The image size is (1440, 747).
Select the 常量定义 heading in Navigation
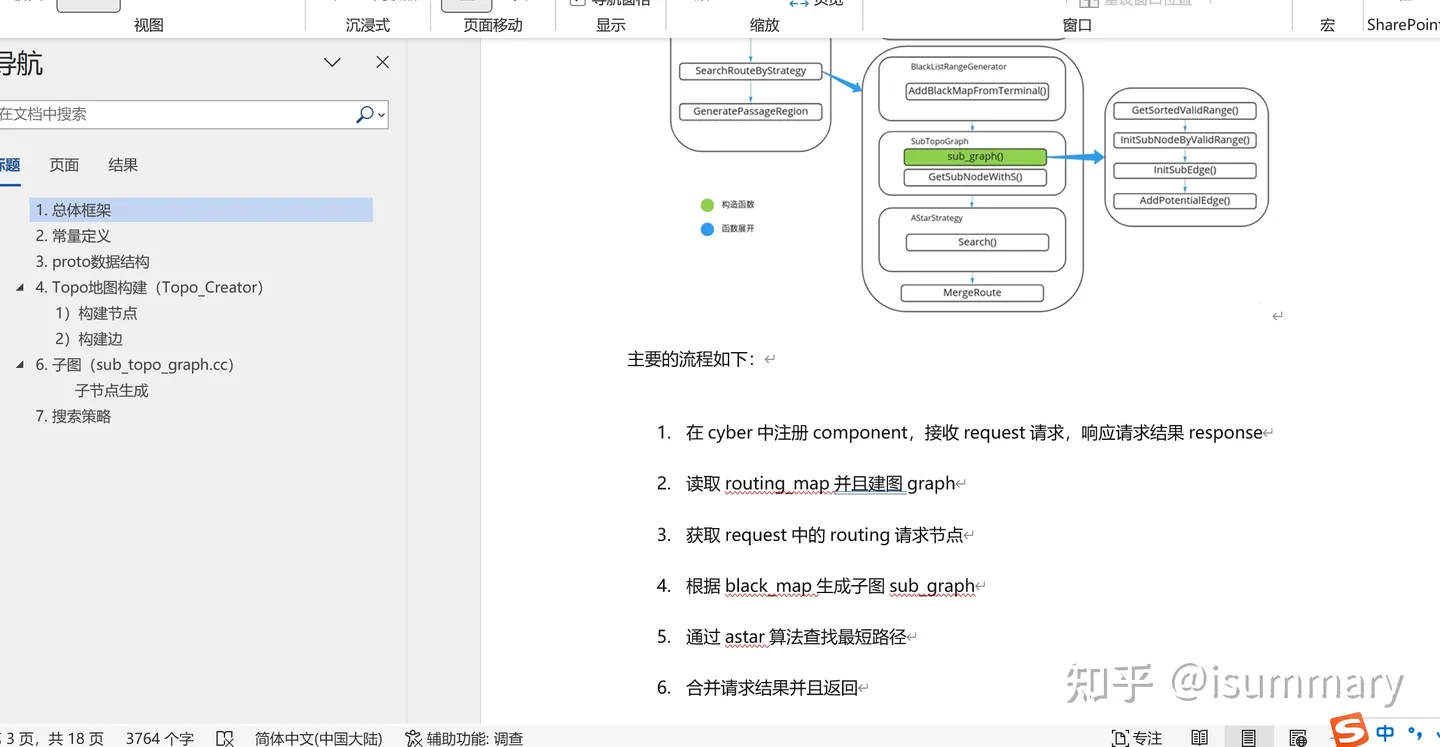tap(80, 235)
